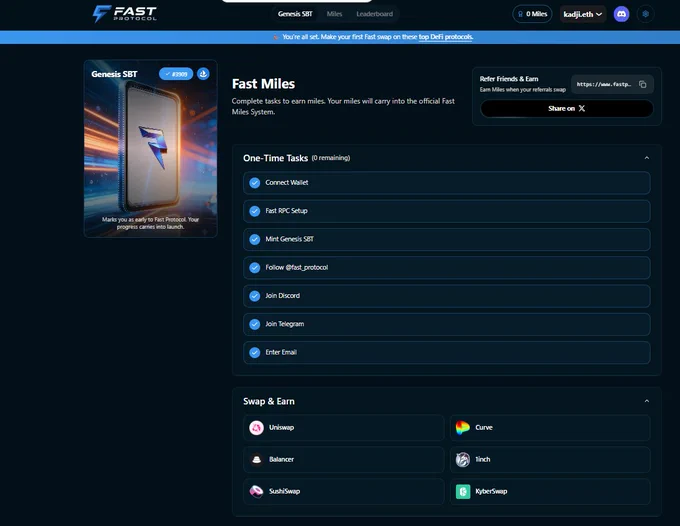
Task: Click the Join Telegram task label
Action: point(284,324)
